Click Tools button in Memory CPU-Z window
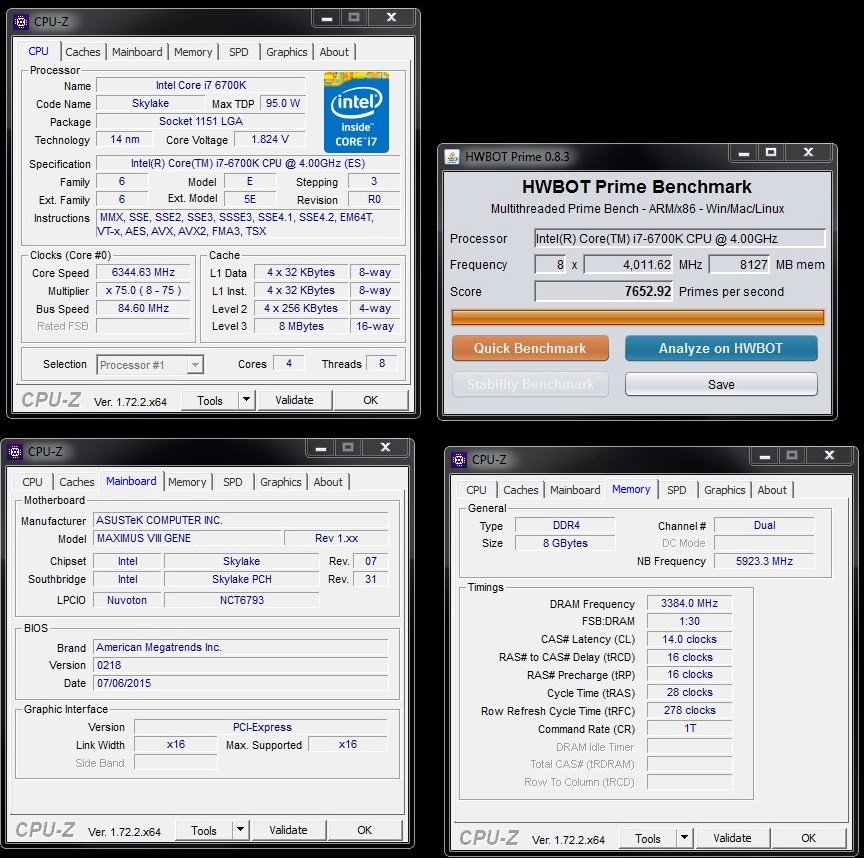 pyautogui.click(x=647, y=839)
